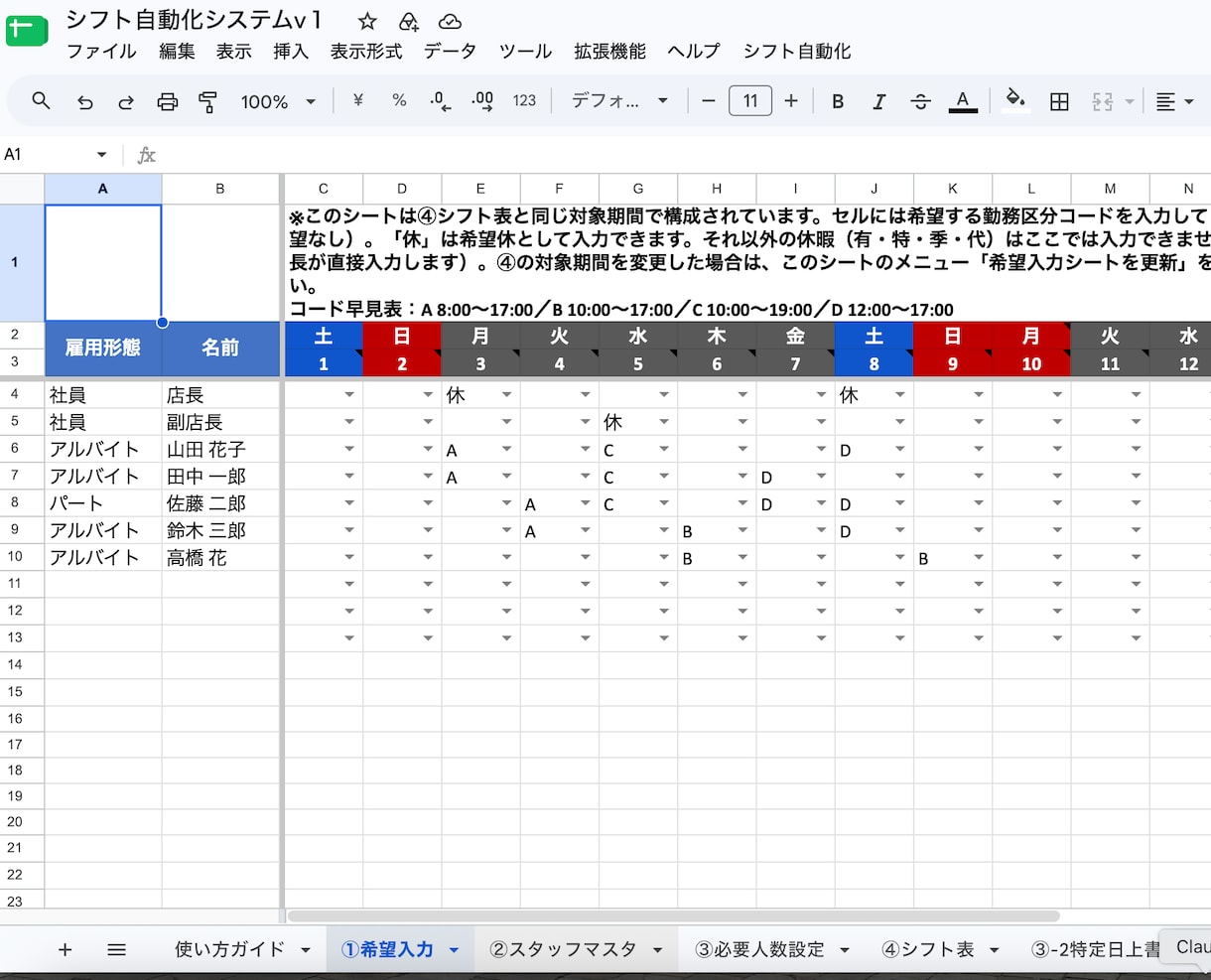
Task: Open the borders menu
Action: (1059, 101)
